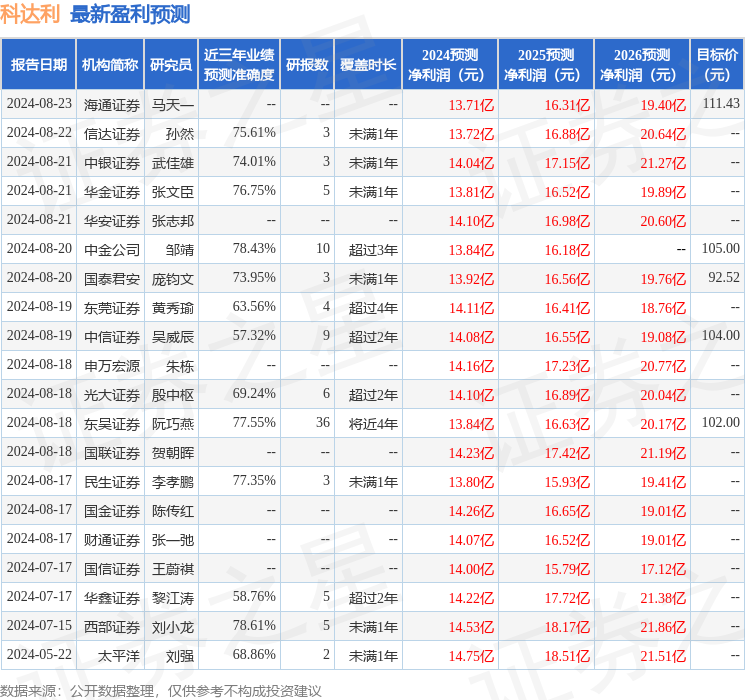
Task: Click target price 111.43
Action: tap(721, 104)
